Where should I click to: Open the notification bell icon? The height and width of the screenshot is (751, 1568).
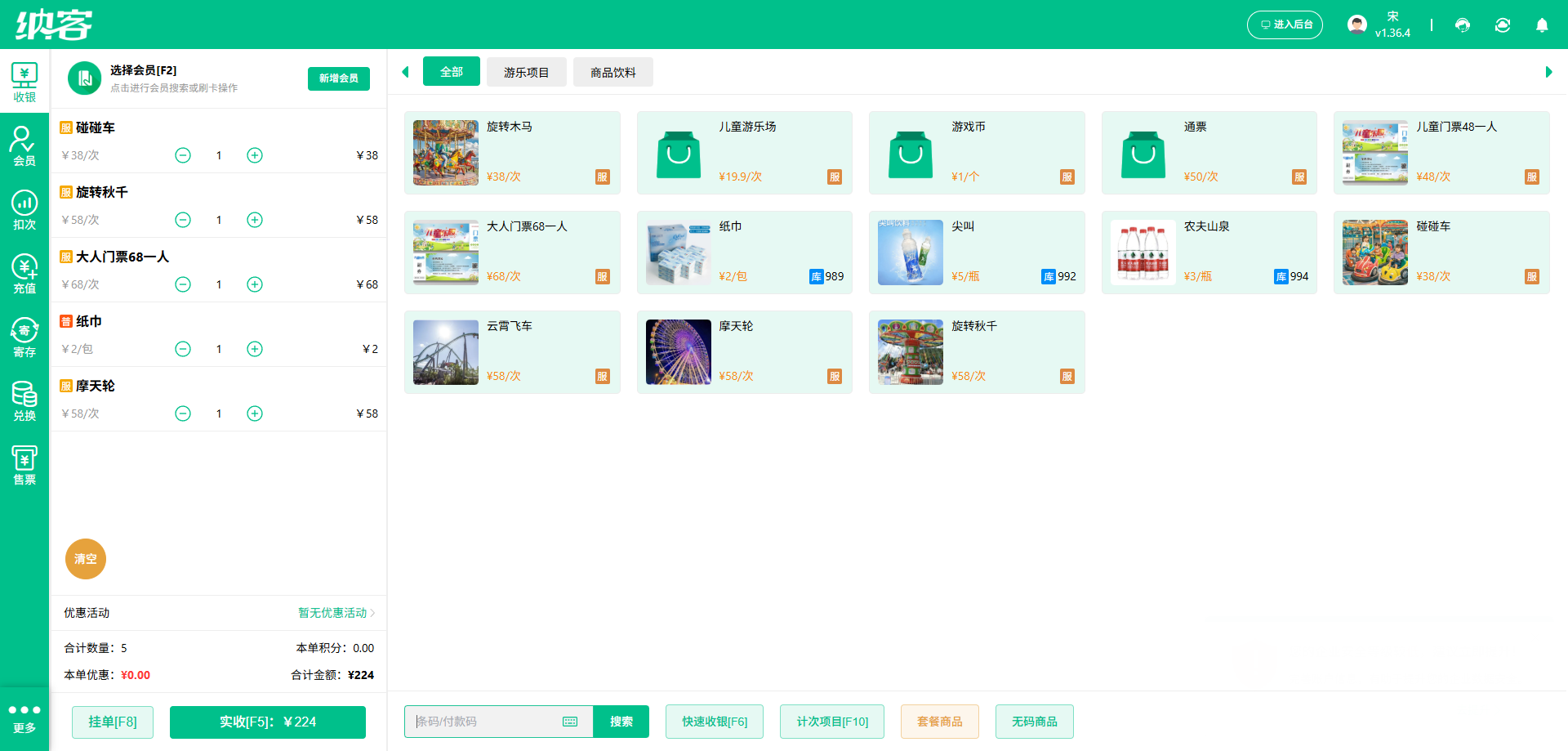pos(1542,25)
